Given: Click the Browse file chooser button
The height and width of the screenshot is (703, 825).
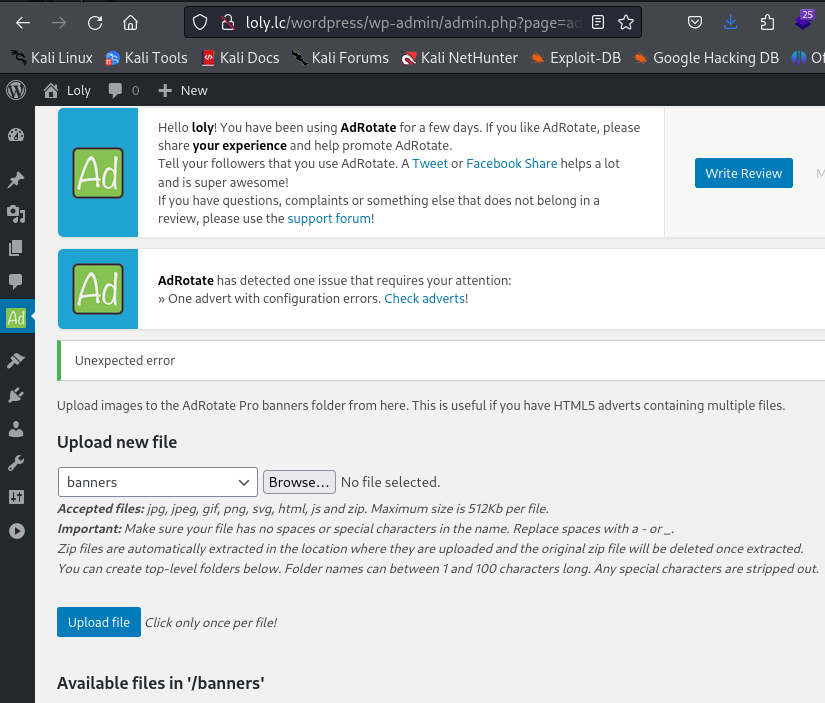Looking at the screenshot, I should (299, 482).
